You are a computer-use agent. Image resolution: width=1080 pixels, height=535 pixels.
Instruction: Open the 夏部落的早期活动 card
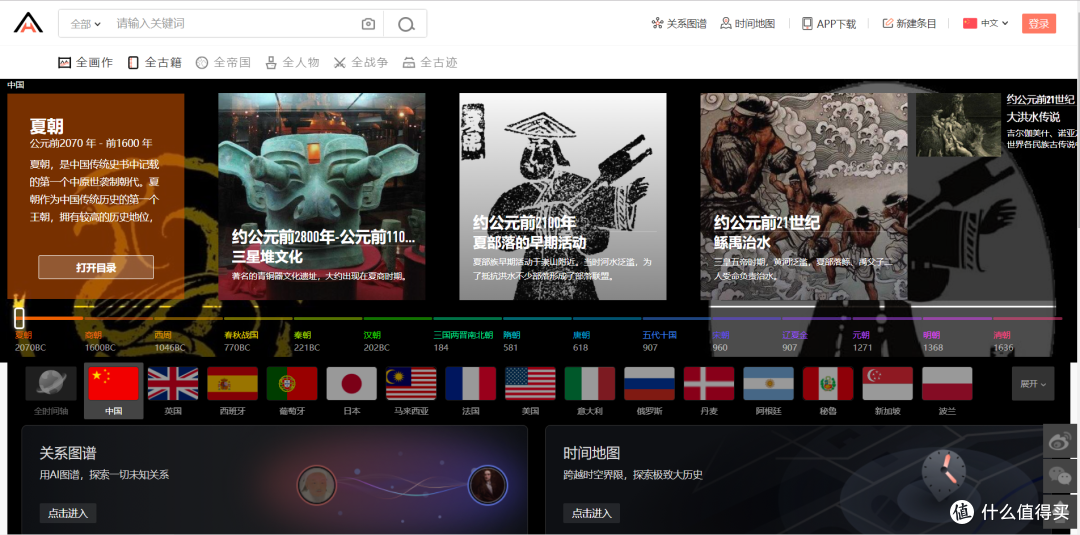563,196
